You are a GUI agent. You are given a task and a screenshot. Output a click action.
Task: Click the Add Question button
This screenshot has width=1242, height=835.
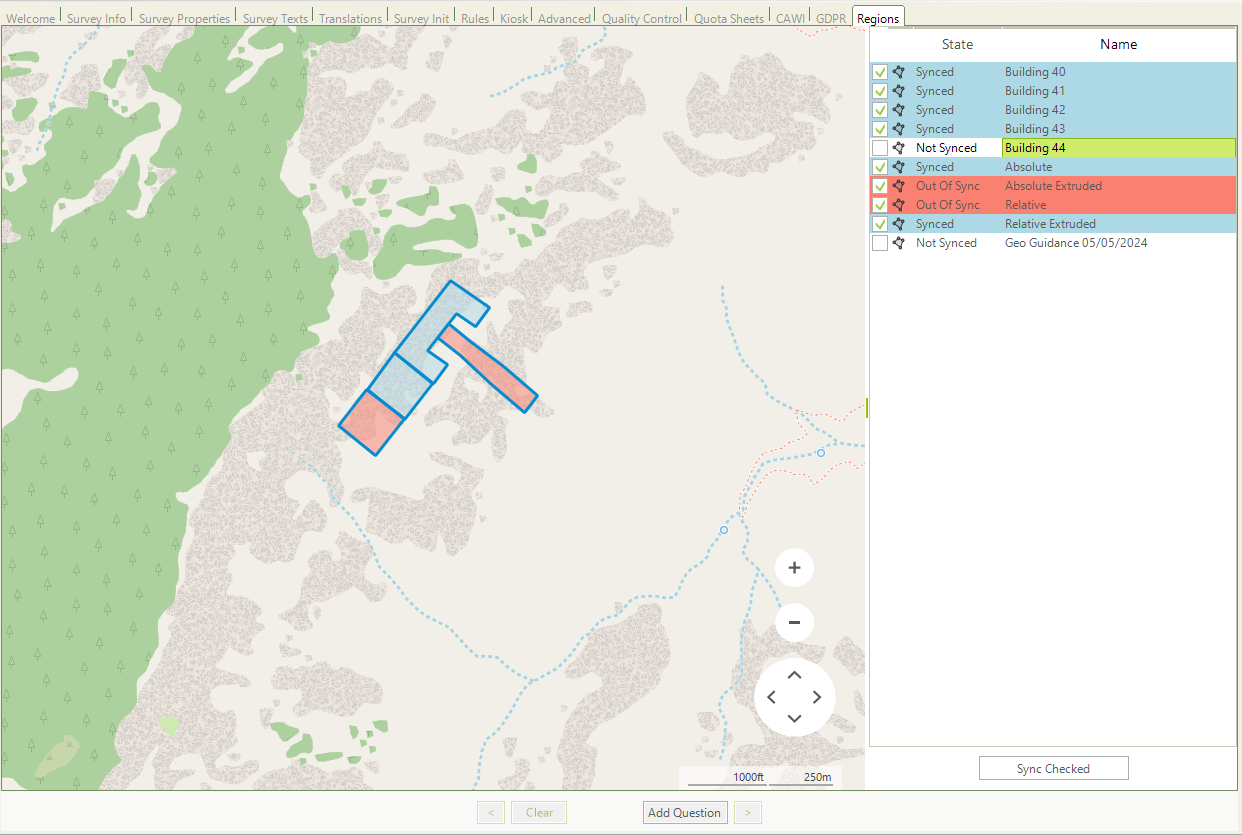(x=684, y=812)
